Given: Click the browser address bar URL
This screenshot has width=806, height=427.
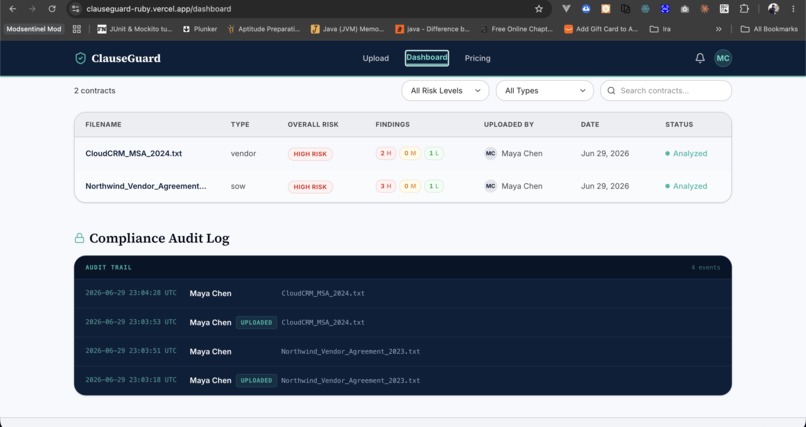Looking at the screenshot, I should (x=159, y=9).
